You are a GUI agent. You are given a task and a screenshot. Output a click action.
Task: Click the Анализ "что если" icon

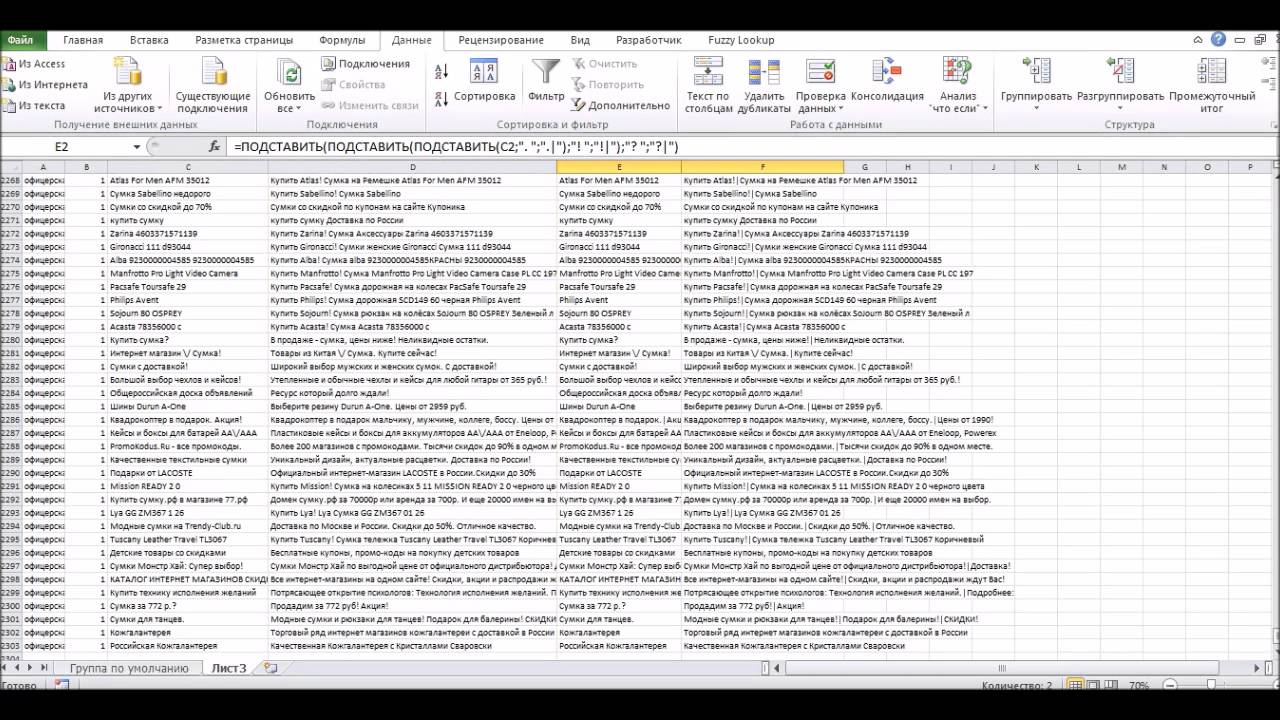point(957,72)
